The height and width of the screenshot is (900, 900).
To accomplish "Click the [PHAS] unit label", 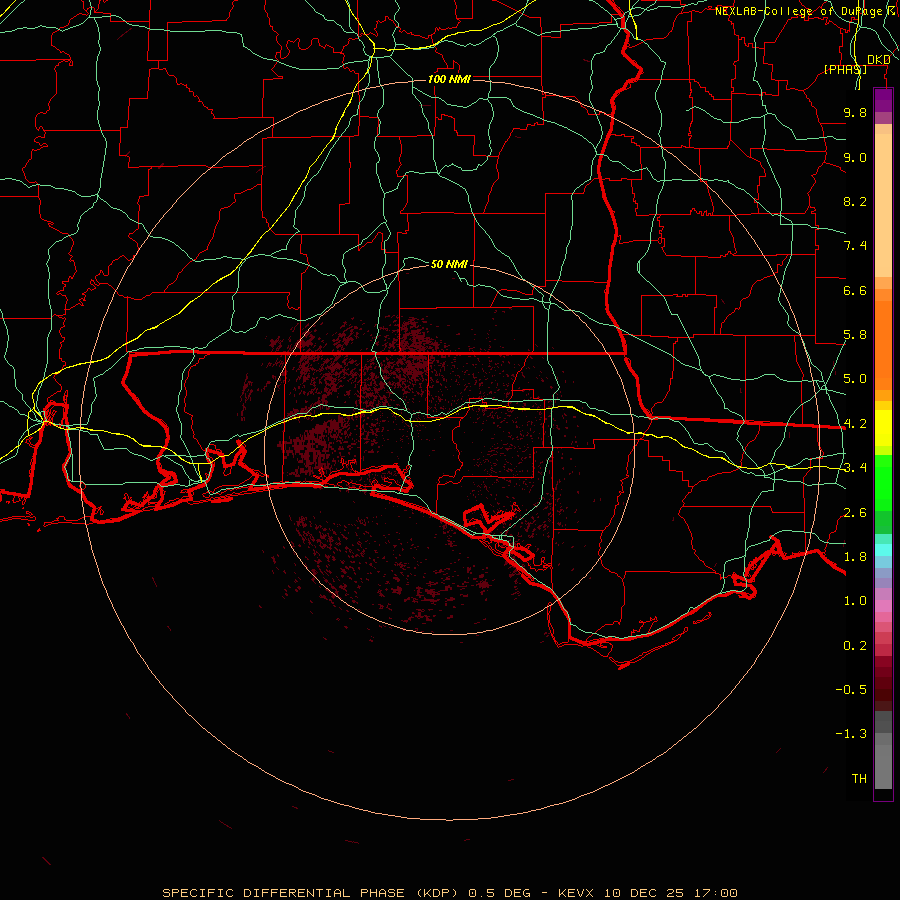I will pos(845,69).
